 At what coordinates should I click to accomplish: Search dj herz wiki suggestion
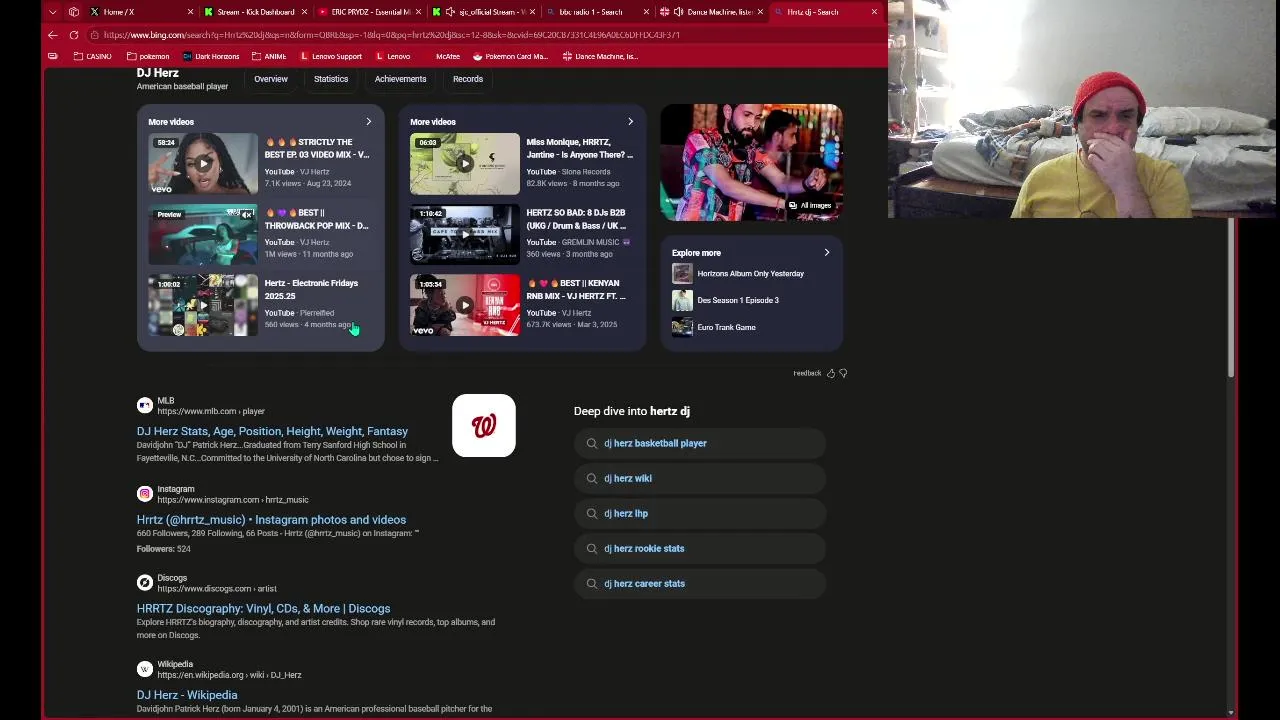point(700,478)
